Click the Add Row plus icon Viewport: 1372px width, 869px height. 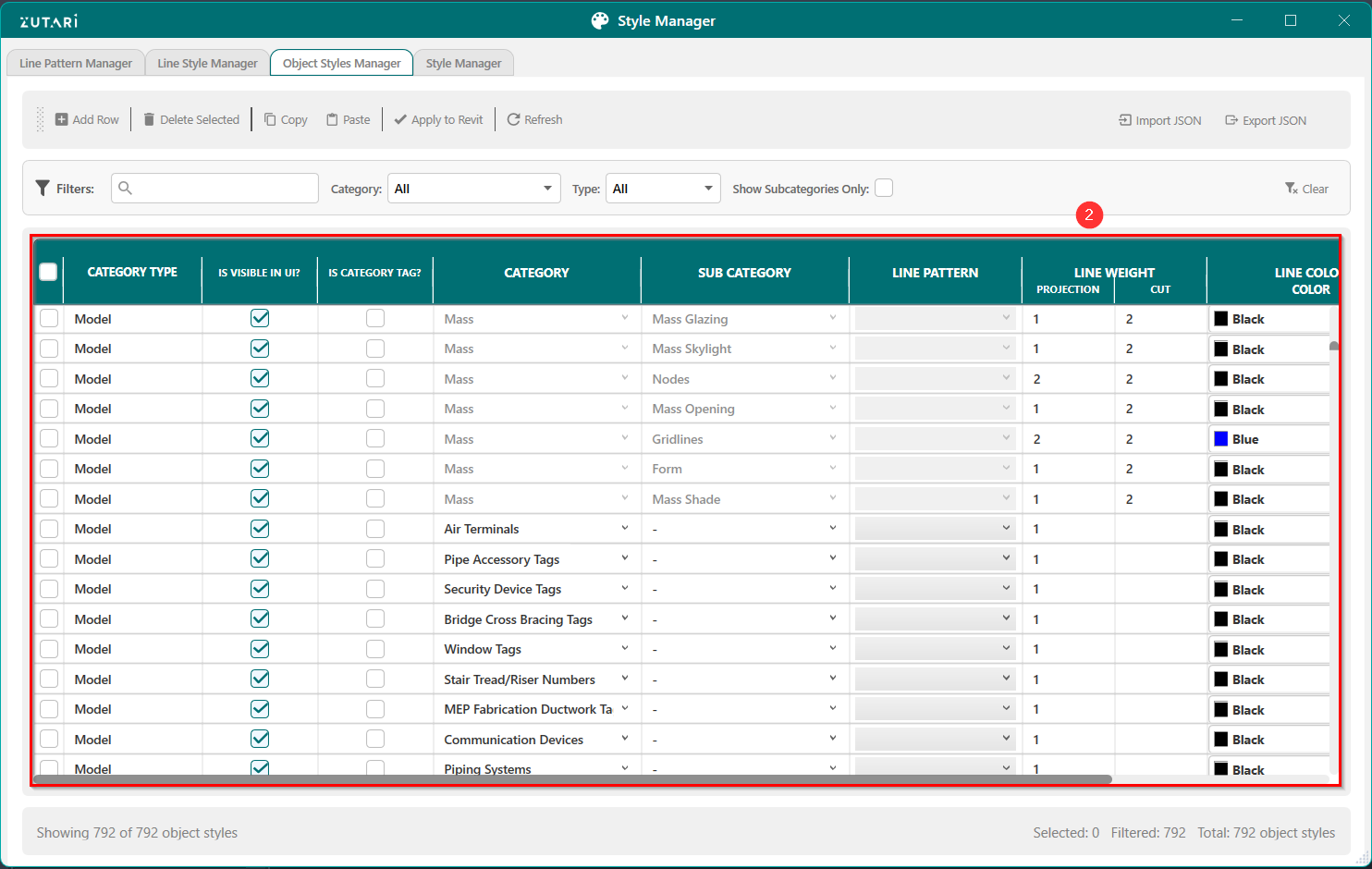coord(61,119)
